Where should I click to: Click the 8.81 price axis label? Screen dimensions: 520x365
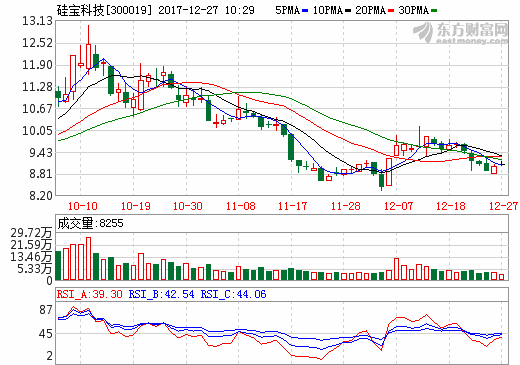[x=41, y=174]
